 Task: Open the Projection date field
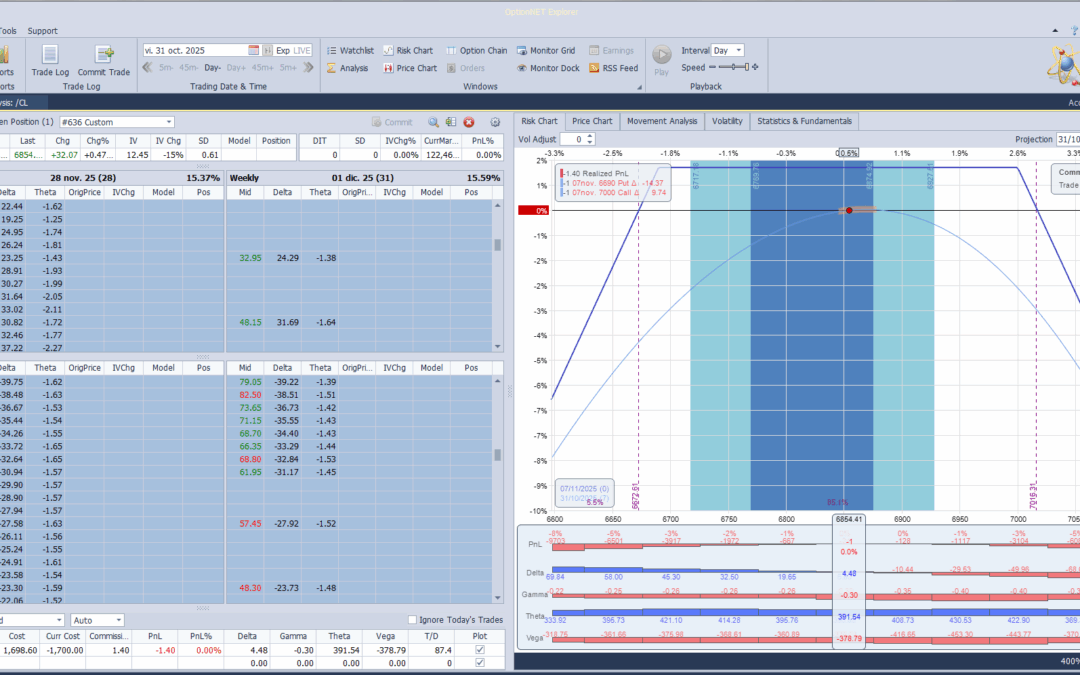(x=1068, y=139)
